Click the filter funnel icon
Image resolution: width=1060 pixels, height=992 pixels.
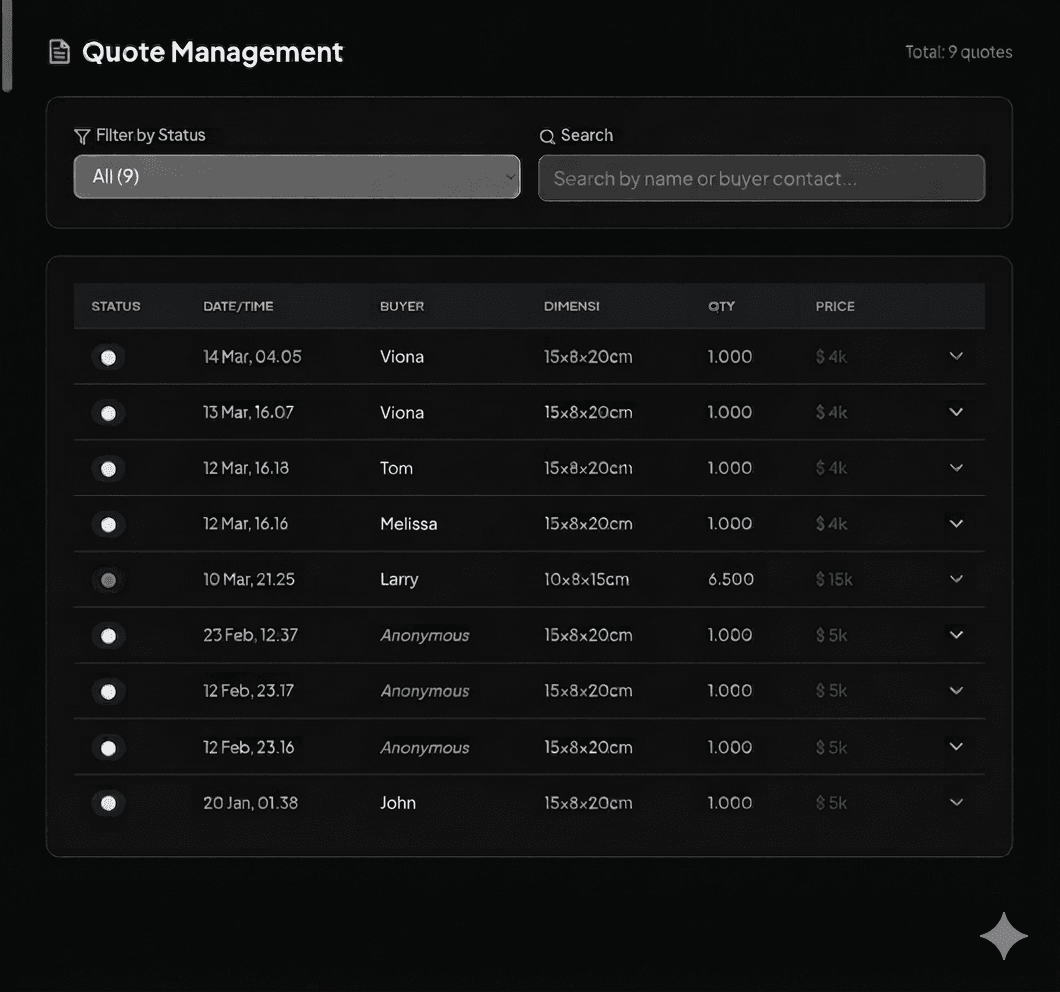[82, 137]
